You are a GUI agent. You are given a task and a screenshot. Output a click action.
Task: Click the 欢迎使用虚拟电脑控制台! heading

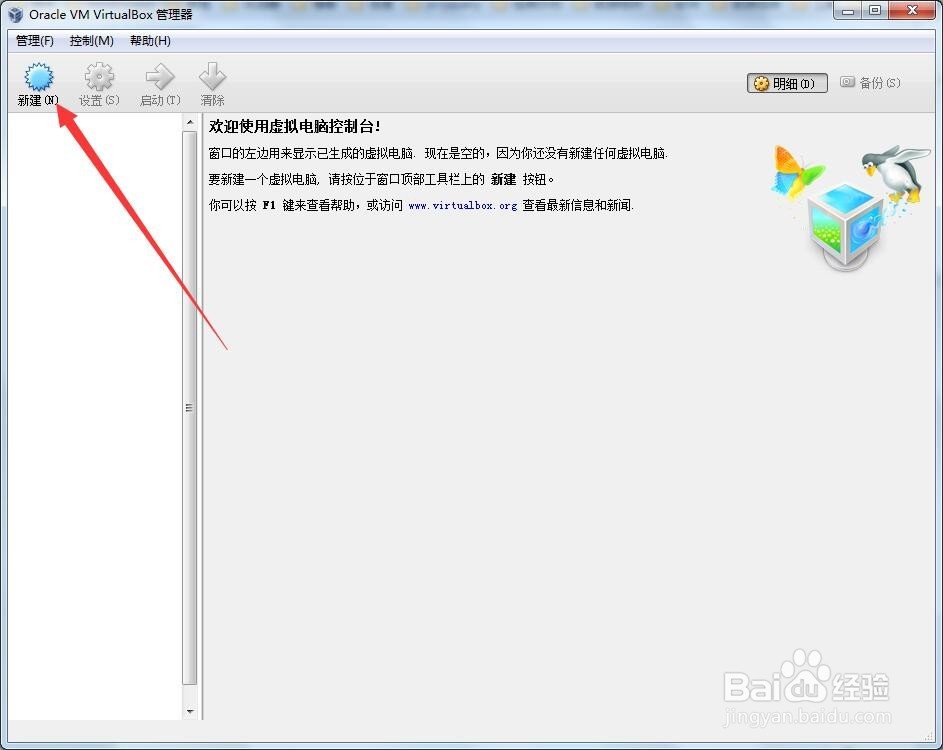[x=295, y=126]
